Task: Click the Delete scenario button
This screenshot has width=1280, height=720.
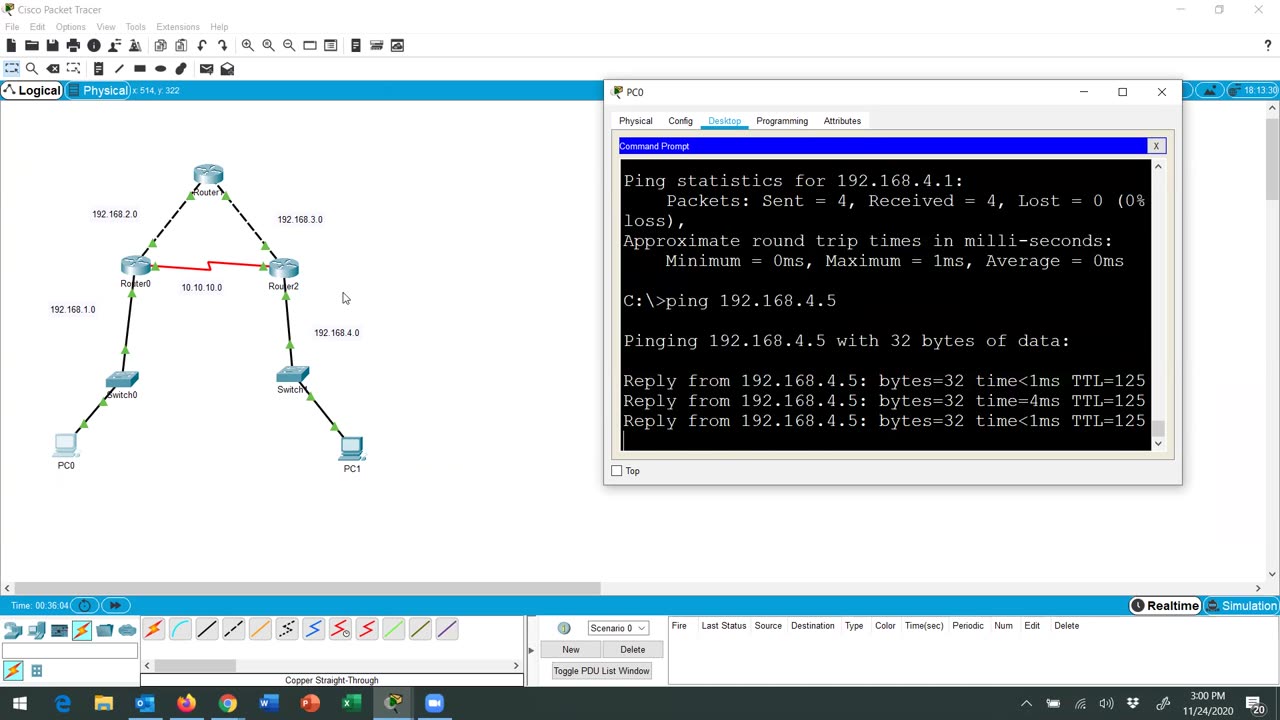Action: [632, 650]
